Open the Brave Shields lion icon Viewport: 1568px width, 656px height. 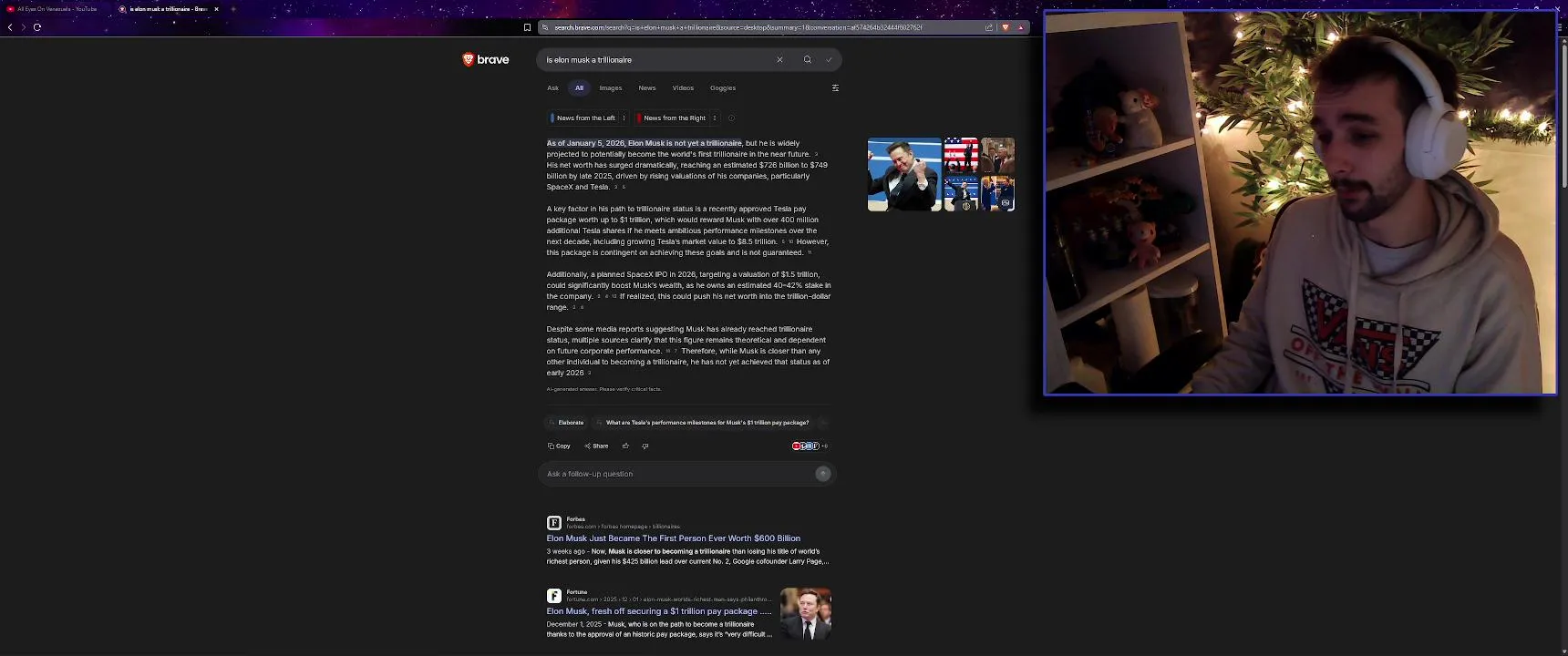pos(1006,27)
